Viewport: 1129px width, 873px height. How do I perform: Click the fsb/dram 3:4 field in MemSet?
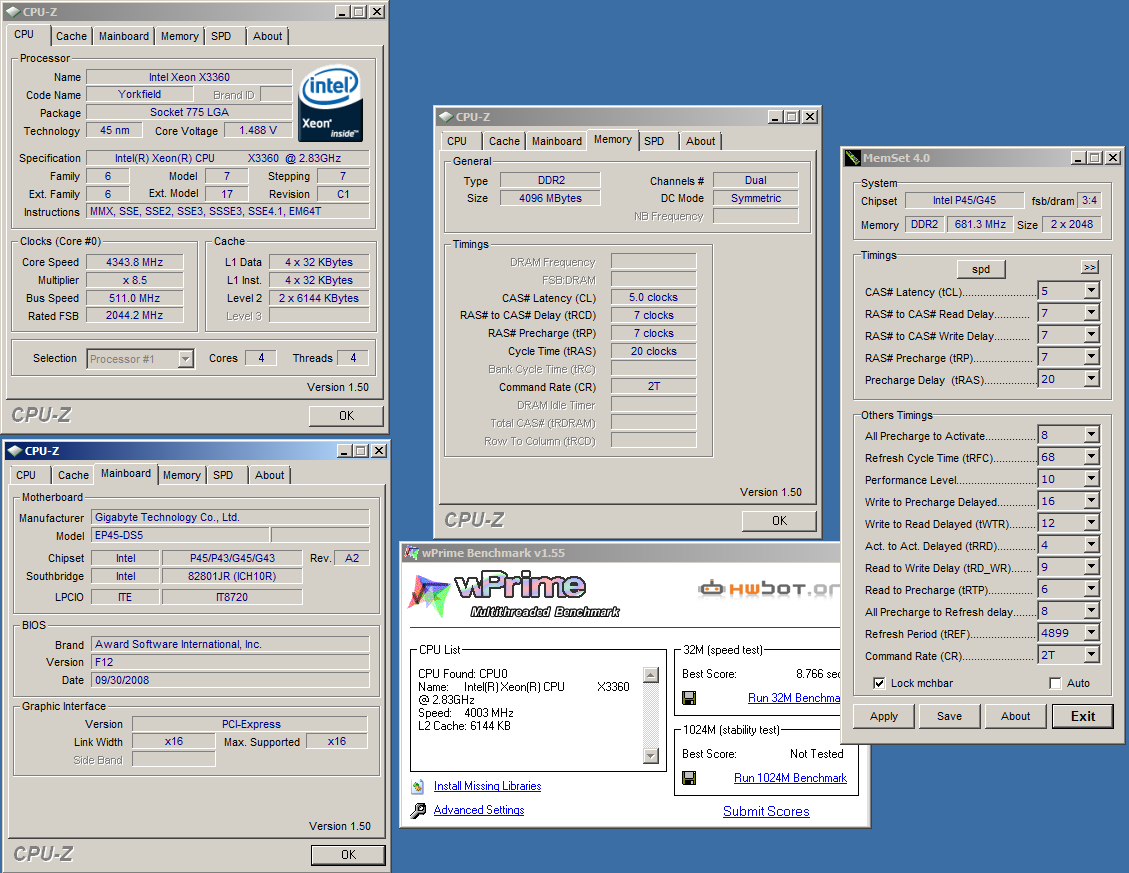click(x=1089, y=200)
